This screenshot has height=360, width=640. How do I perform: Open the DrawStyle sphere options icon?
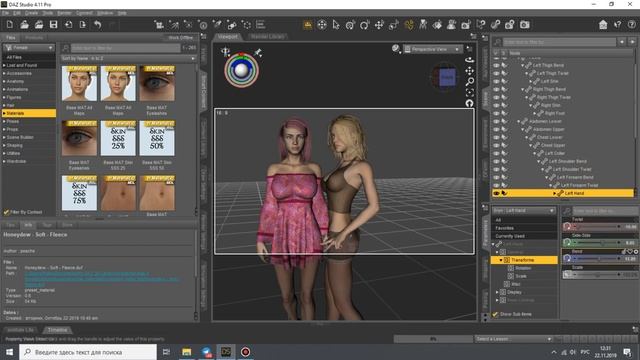pos(396,49)
